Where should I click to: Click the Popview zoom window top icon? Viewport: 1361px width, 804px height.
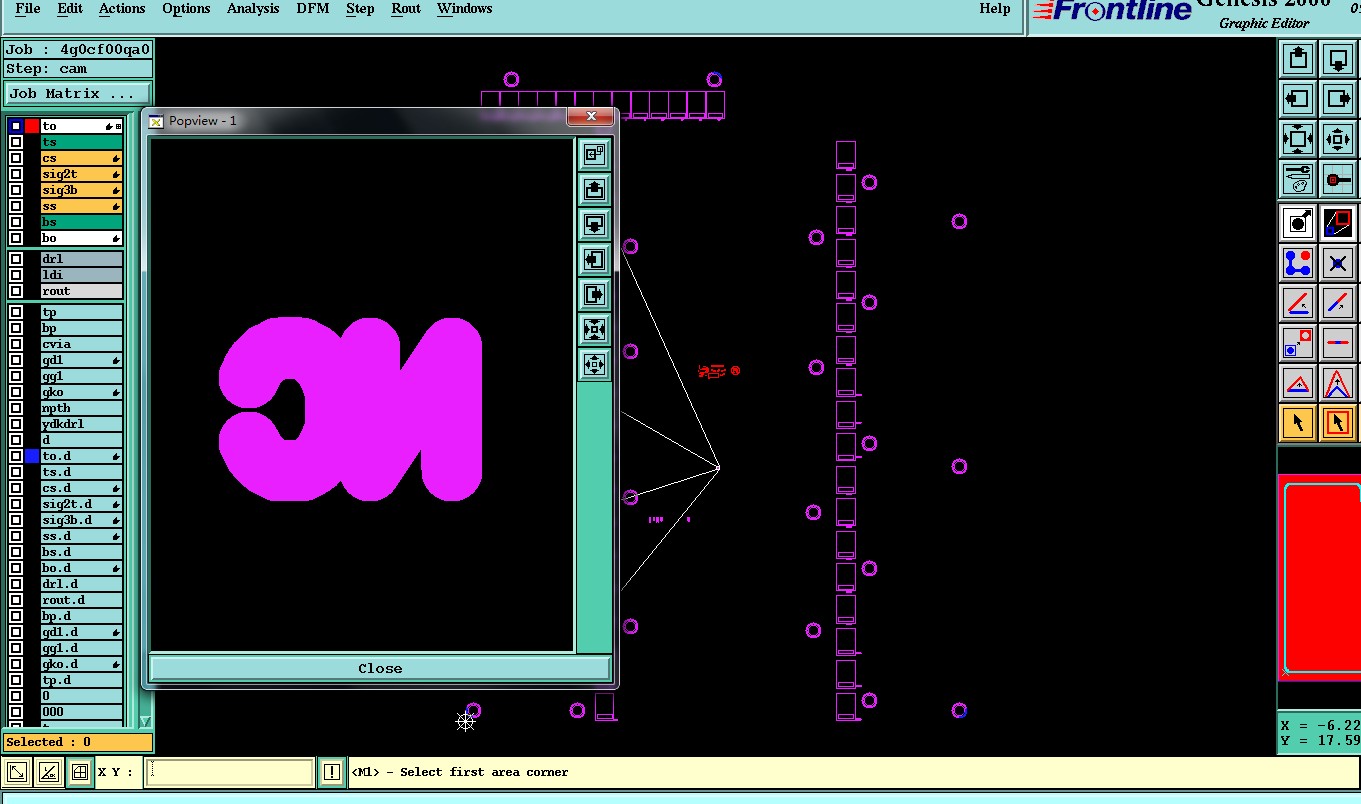[594, 155]
